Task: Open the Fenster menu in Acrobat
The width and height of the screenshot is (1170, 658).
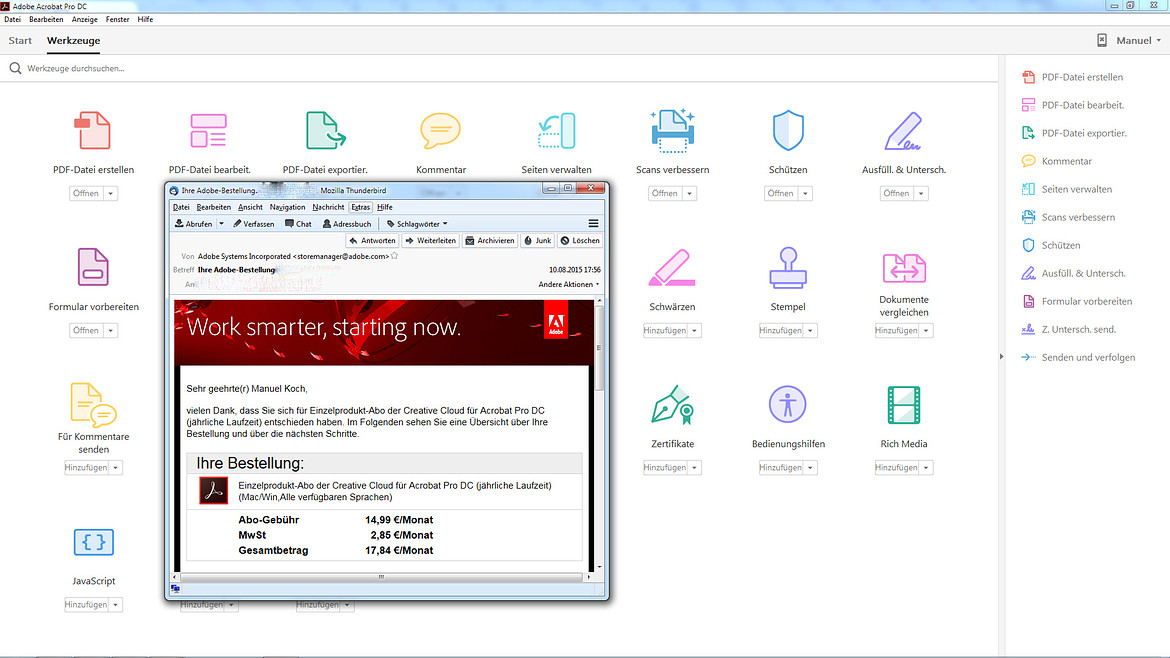Action: pyautogui.click(x=117, y=19)
